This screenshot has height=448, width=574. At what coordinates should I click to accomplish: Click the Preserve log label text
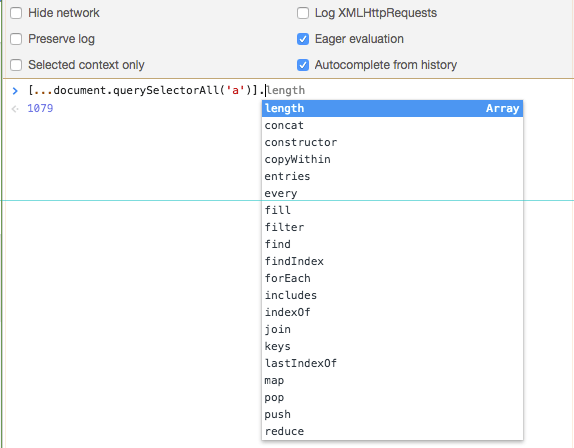pos(62,39)
